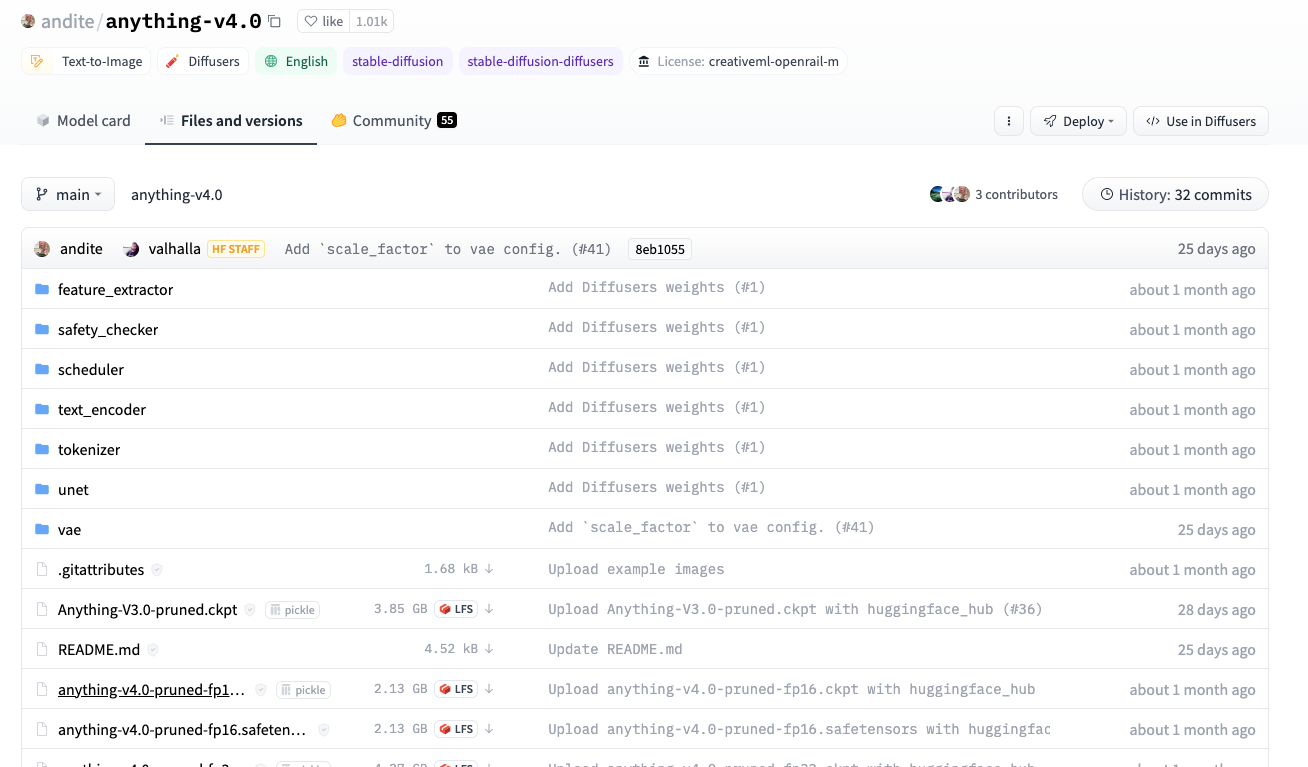Open anything-v4.0-pruned-fp16.ckpt file link
This screenshot has width=1308, height=767.
(x=152, y=689)
